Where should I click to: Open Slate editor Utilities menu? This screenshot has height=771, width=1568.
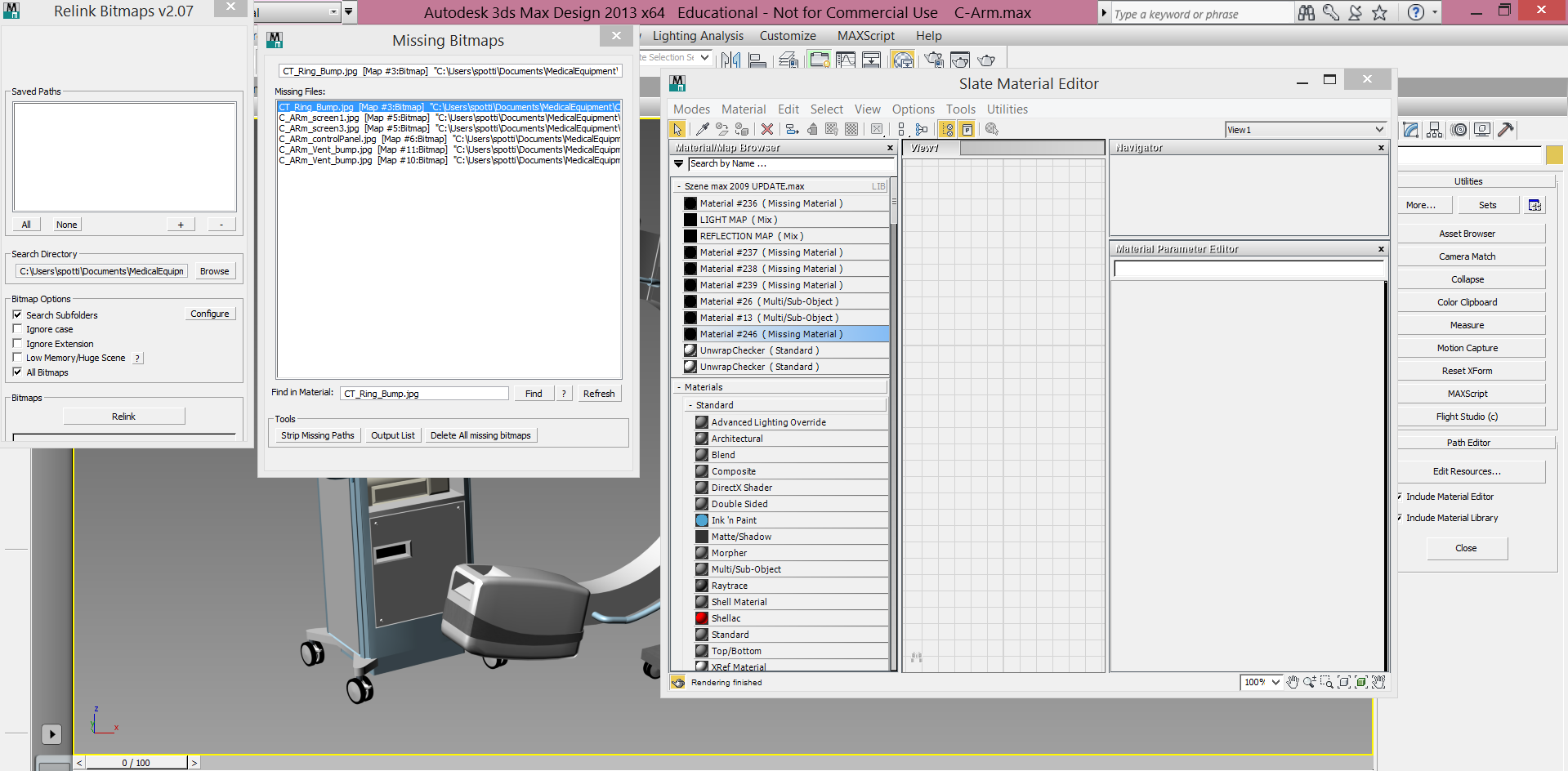(x=1007, y=109)
